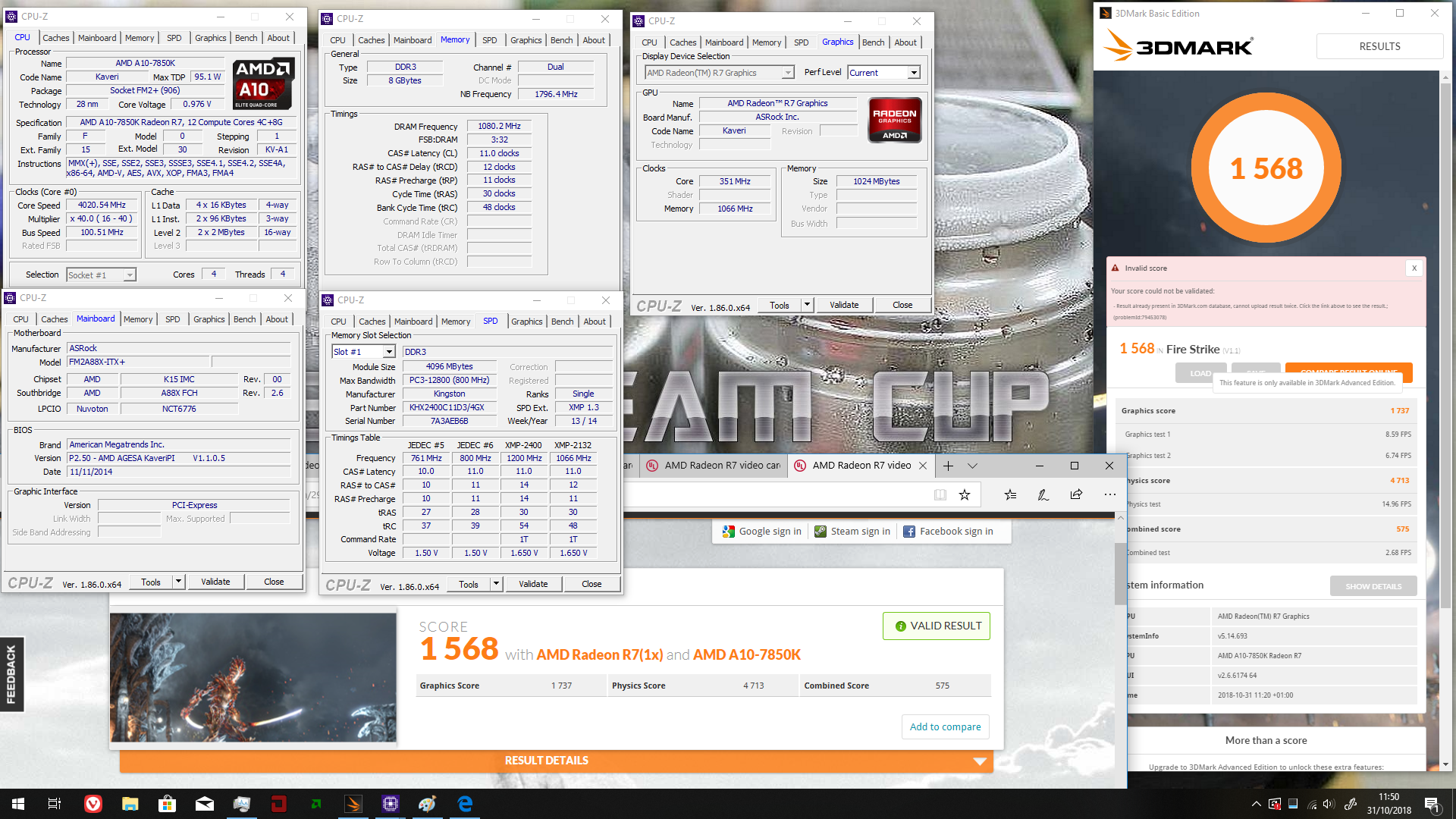The width and height of the screenshot is (1456, 819).
Task: Open the Edge favorites hub icon
Action: pos(1010,494)
